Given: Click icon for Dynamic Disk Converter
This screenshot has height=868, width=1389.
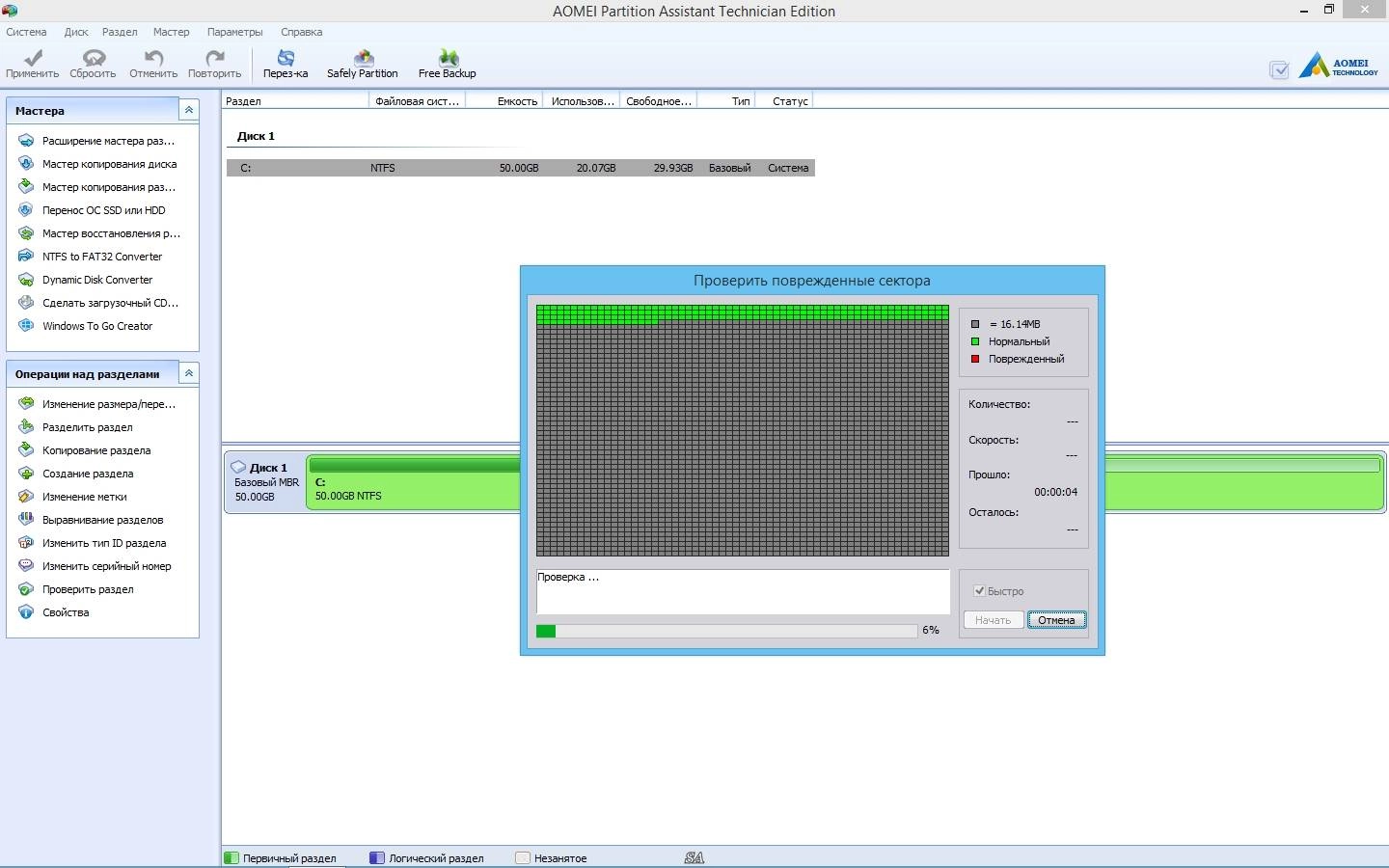Looking at the screenshot, I should coord(26,280).
